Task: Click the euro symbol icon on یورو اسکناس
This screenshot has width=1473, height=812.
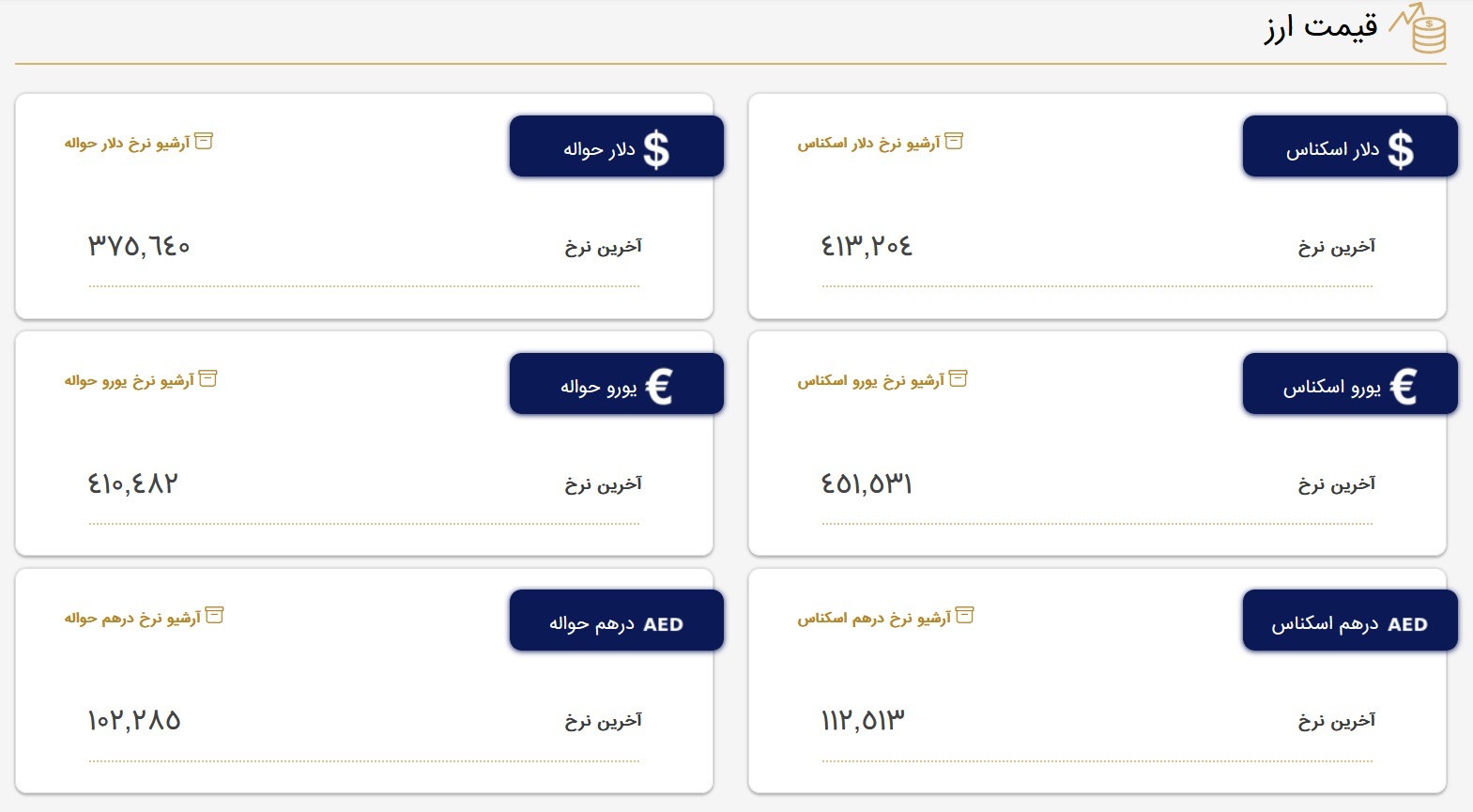Action: tap(1403, 387)
